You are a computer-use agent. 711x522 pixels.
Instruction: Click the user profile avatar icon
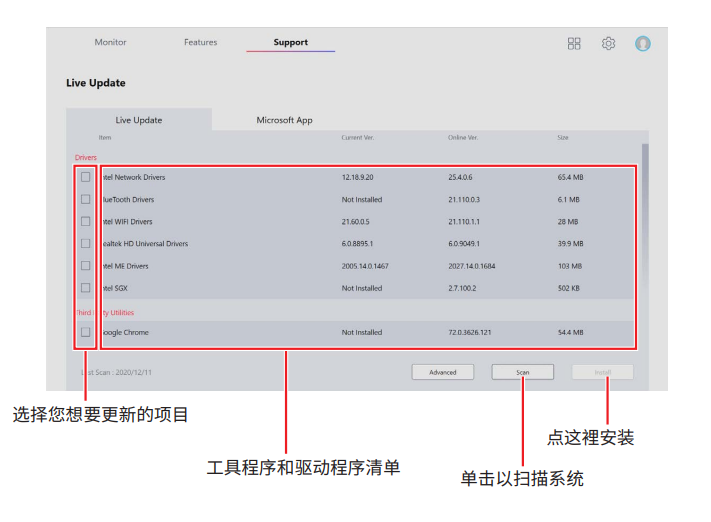click(643, 44)
